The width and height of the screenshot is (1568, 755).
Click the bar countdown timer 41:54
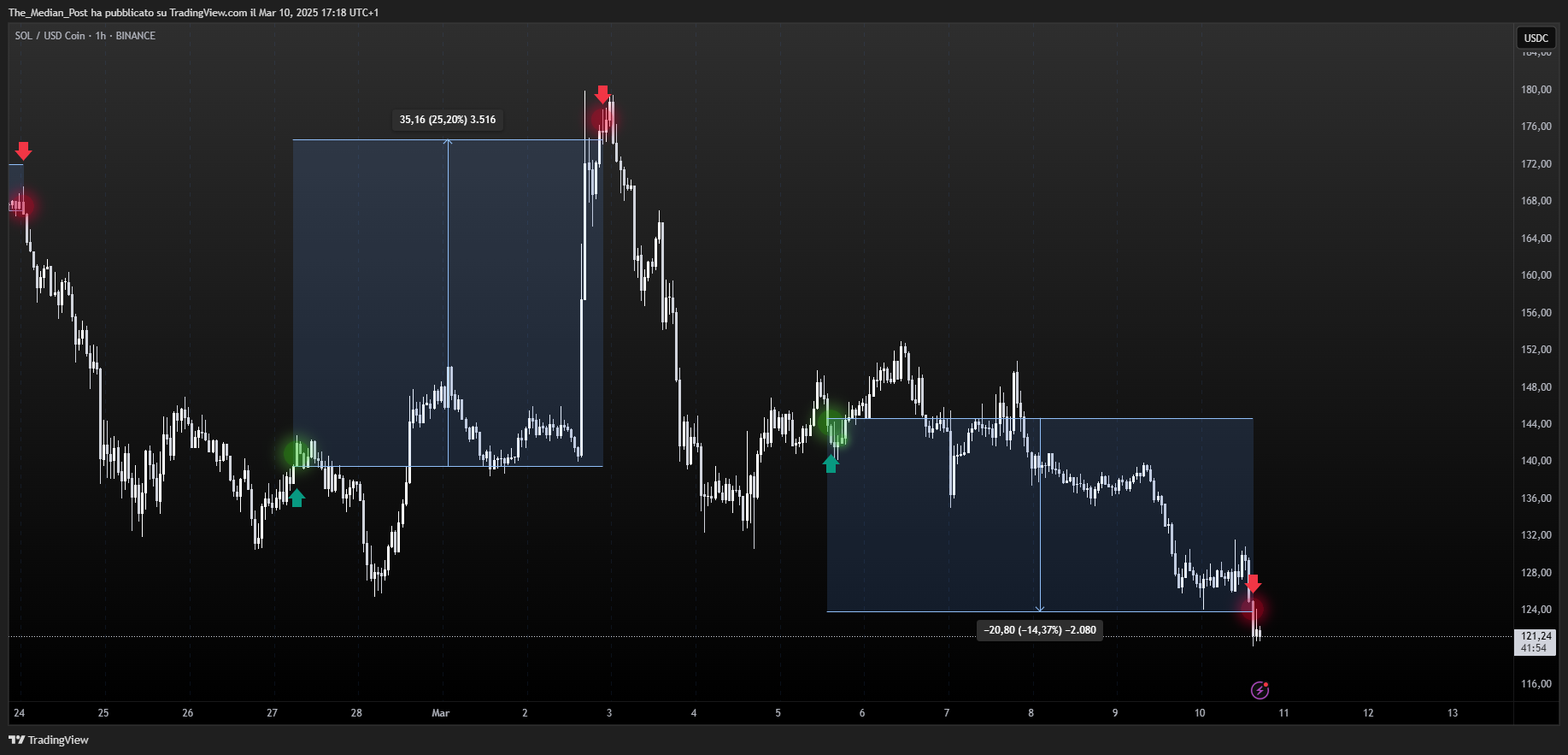click(x=1534, y=648)
